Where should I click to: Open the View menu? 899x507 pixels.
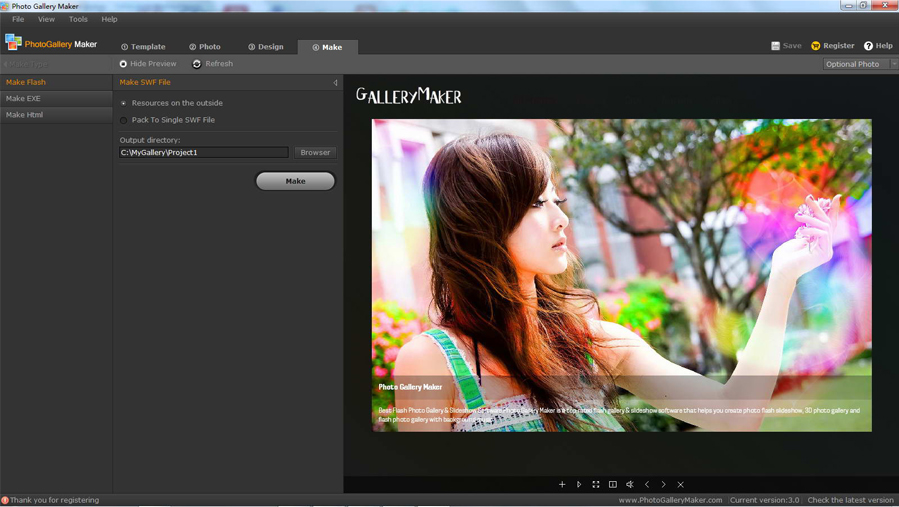point(46,19)
